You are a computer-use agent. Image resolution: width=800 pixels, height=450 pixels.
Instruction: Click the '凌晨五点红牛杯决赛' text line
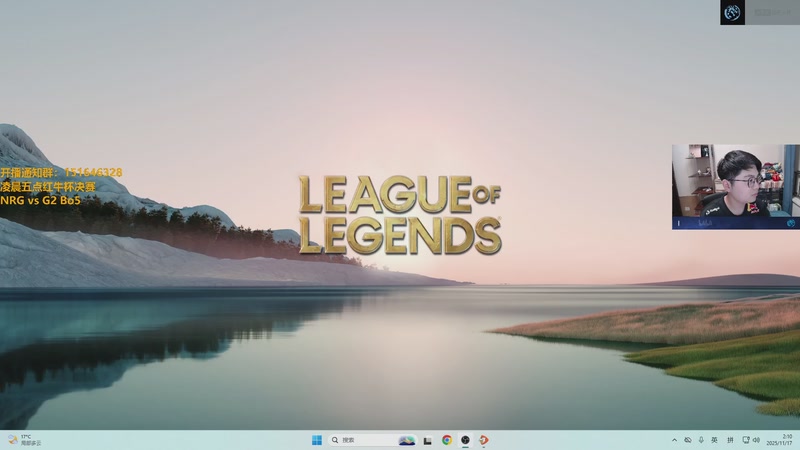point(48,187)
